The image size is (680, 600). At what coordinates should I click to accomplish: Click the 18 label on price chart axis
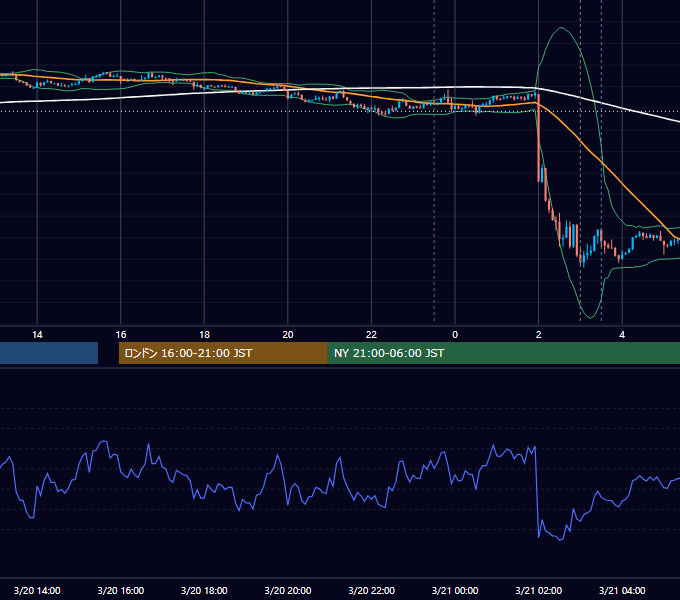[204, 335]
